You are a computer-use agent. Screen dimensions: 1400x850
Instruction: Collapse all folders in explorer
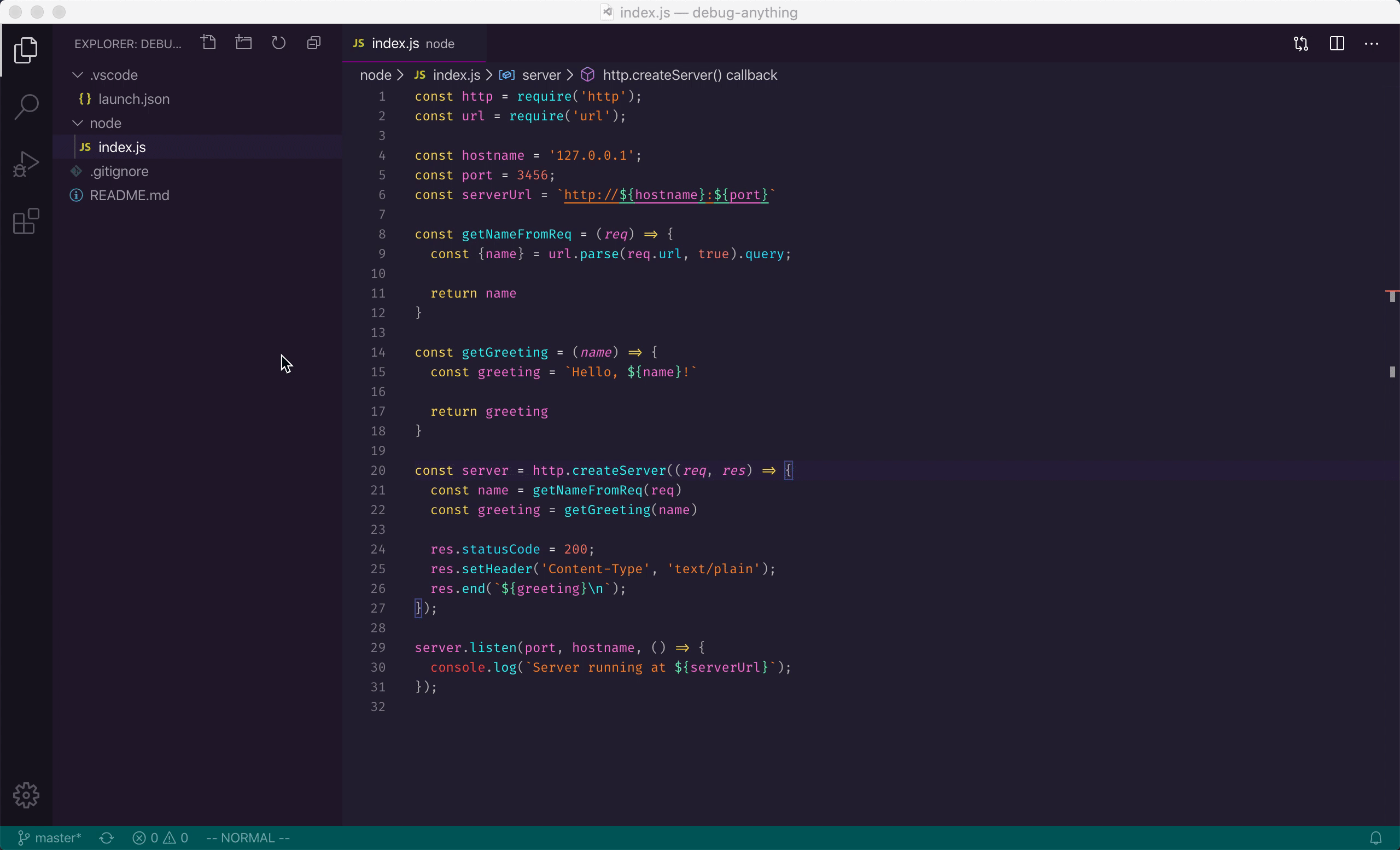(x=314, y=43)
